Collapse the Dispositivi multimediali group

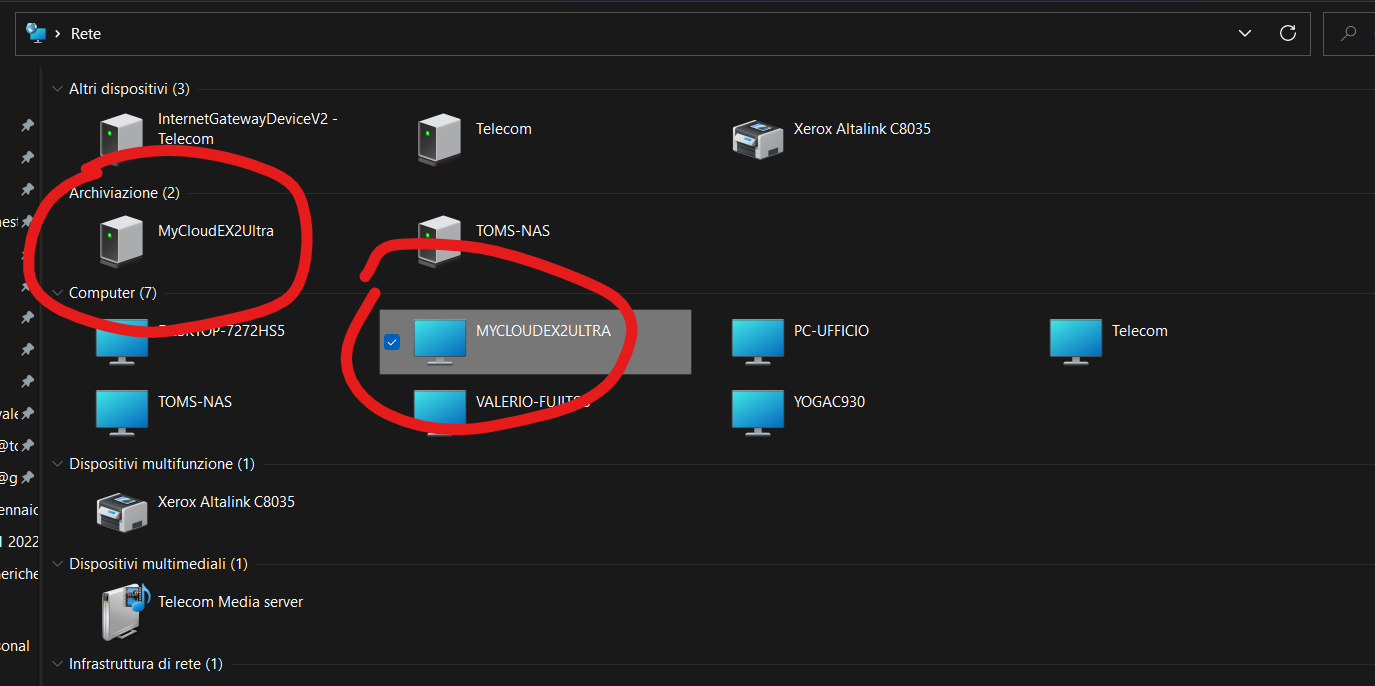tap(57, 564)
